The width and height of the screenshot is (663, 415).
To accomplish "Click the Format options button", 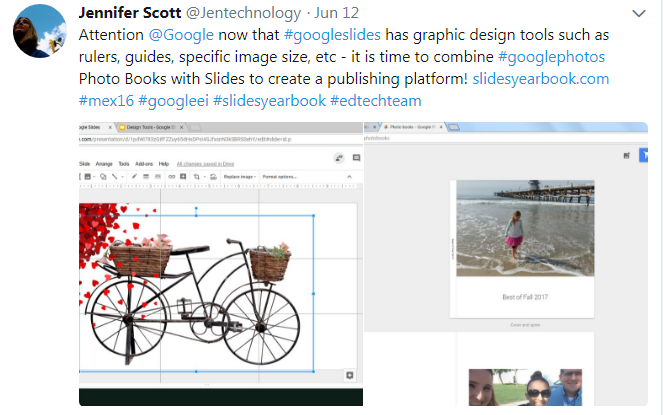I will click(279, 177).
